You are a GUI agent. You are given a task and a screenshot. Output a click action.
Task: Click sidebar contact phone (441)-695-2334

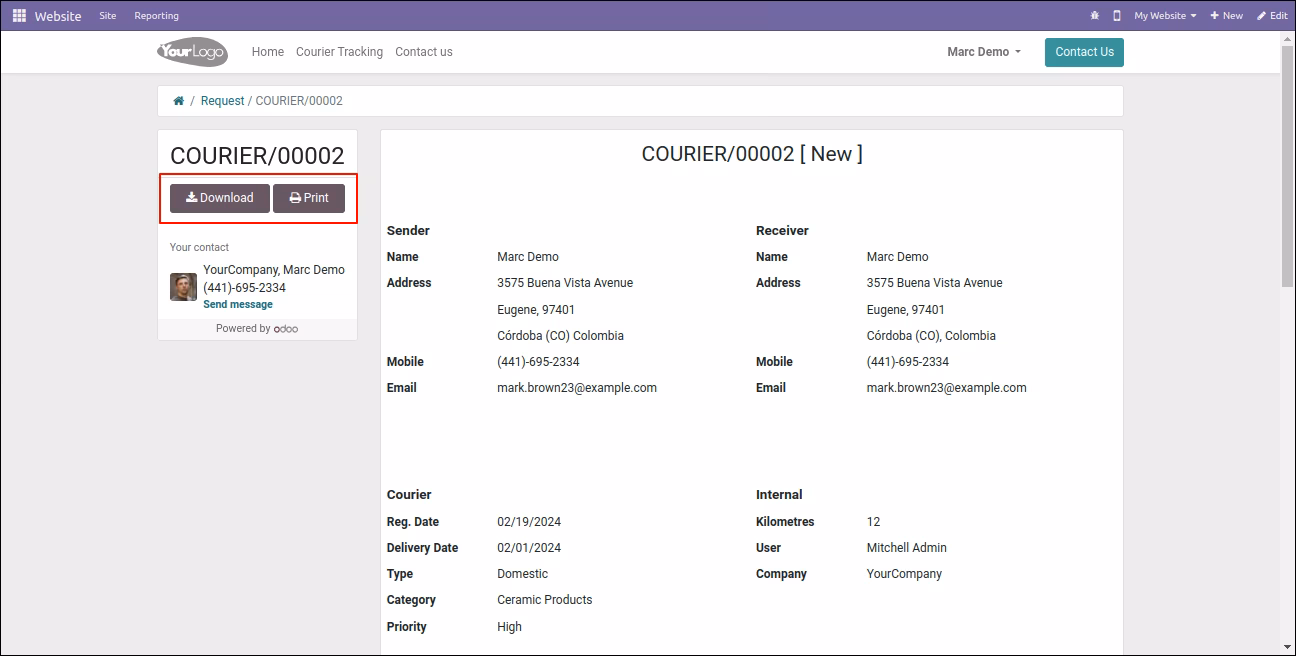pos(244,288)
